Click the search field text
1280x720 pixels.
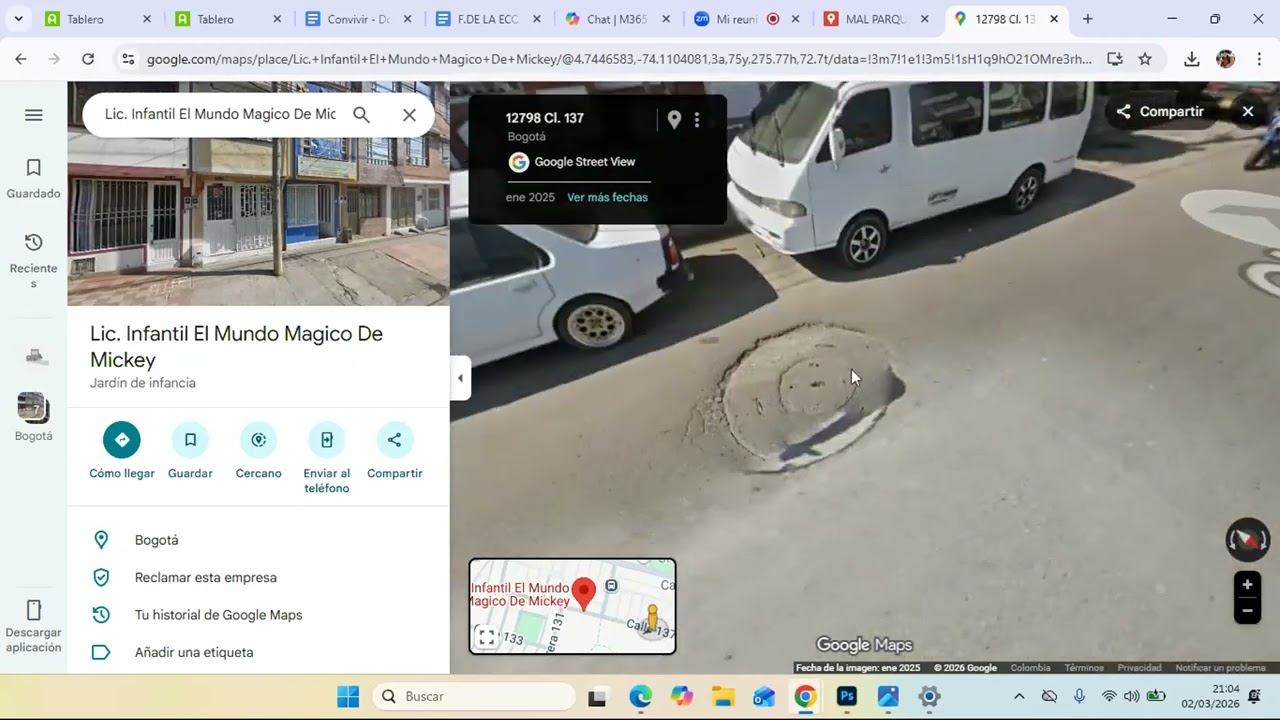(220, 114)
